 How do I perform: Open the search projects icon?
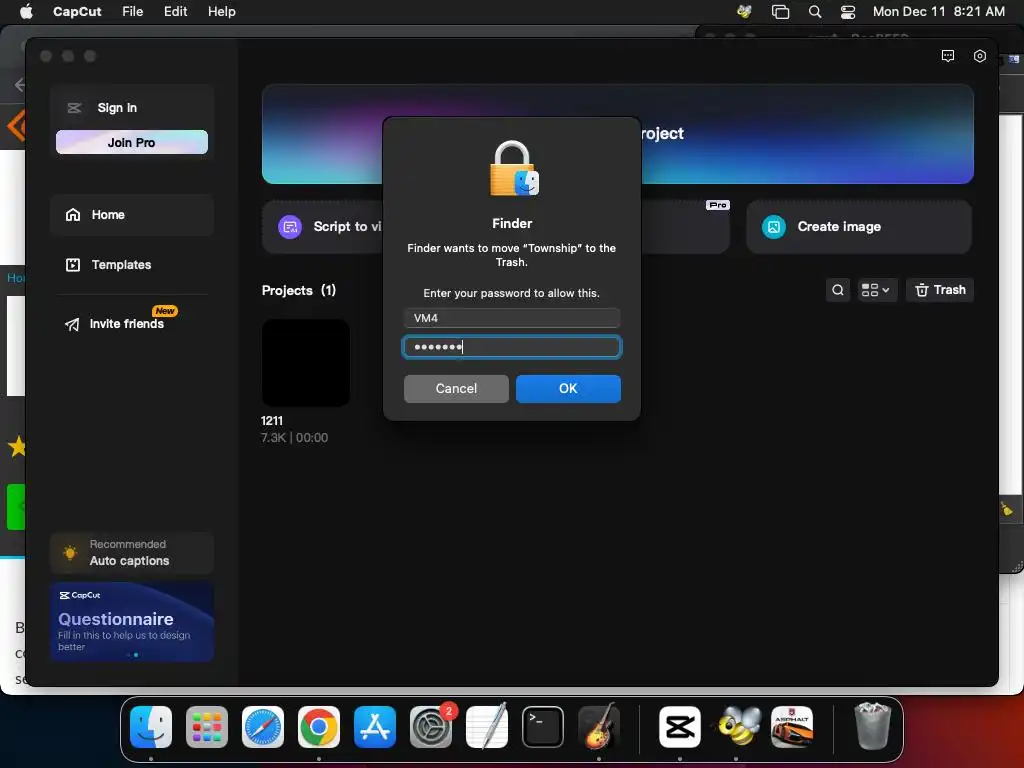838,290
